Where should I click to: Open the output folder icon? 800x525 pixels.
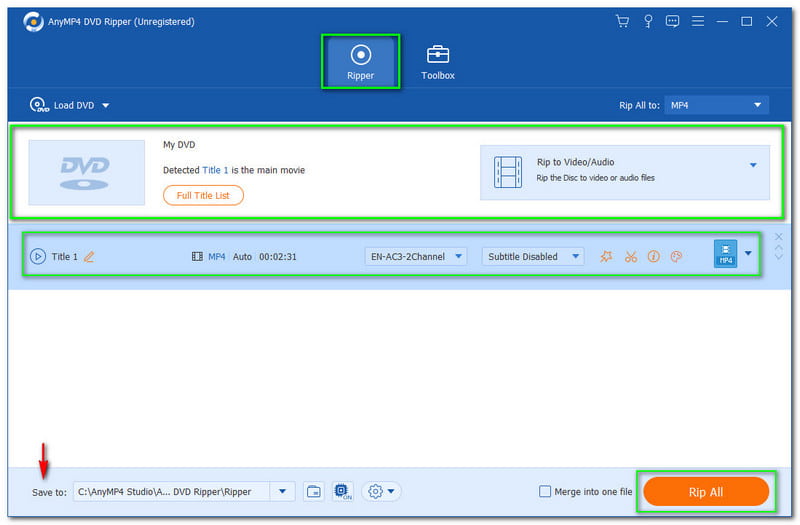pyautogui.click(x=314, y=491)
